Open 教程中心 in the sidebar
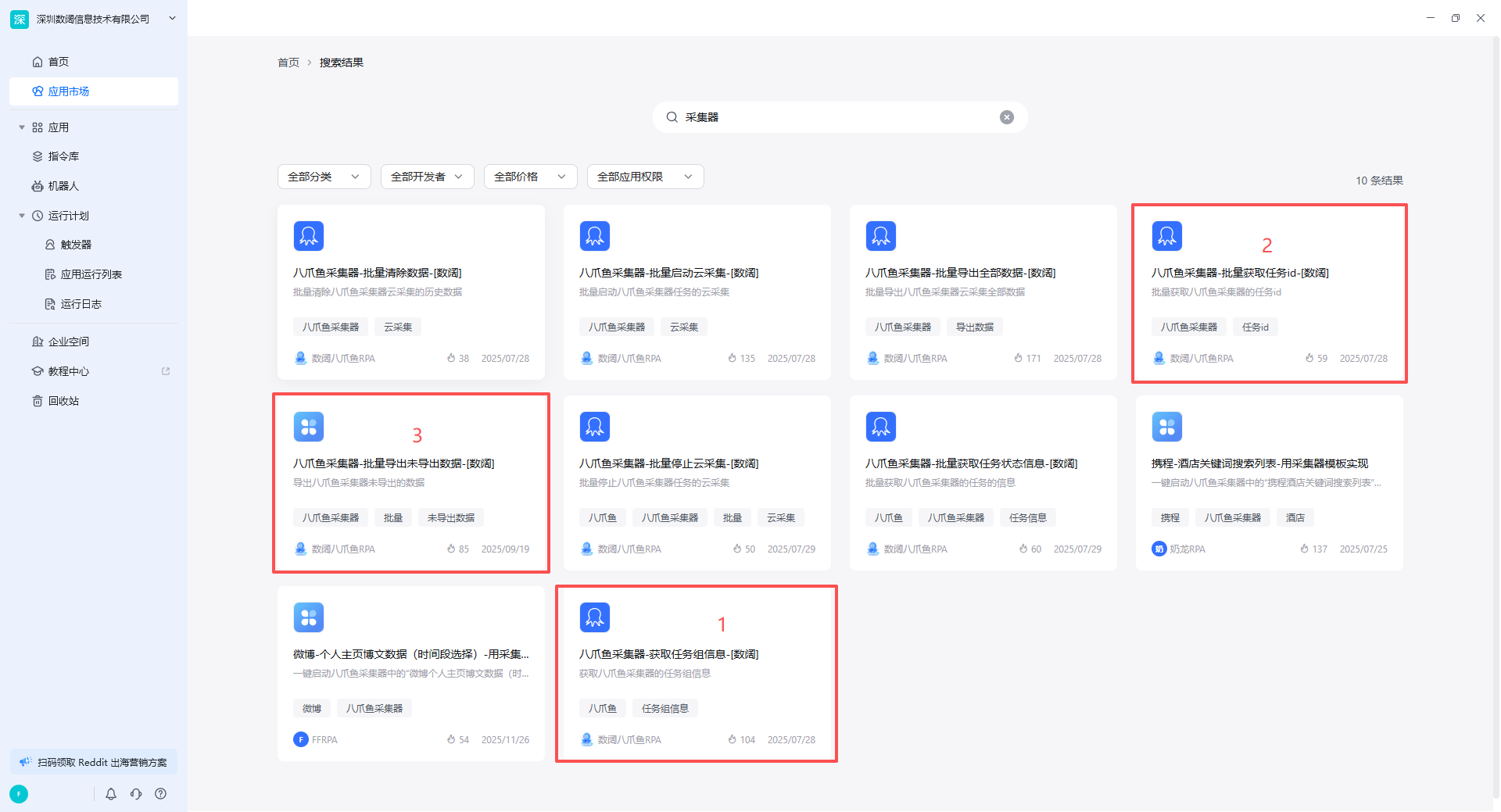The height and width of the screenshot is (812, 1501). click(94, 371)
